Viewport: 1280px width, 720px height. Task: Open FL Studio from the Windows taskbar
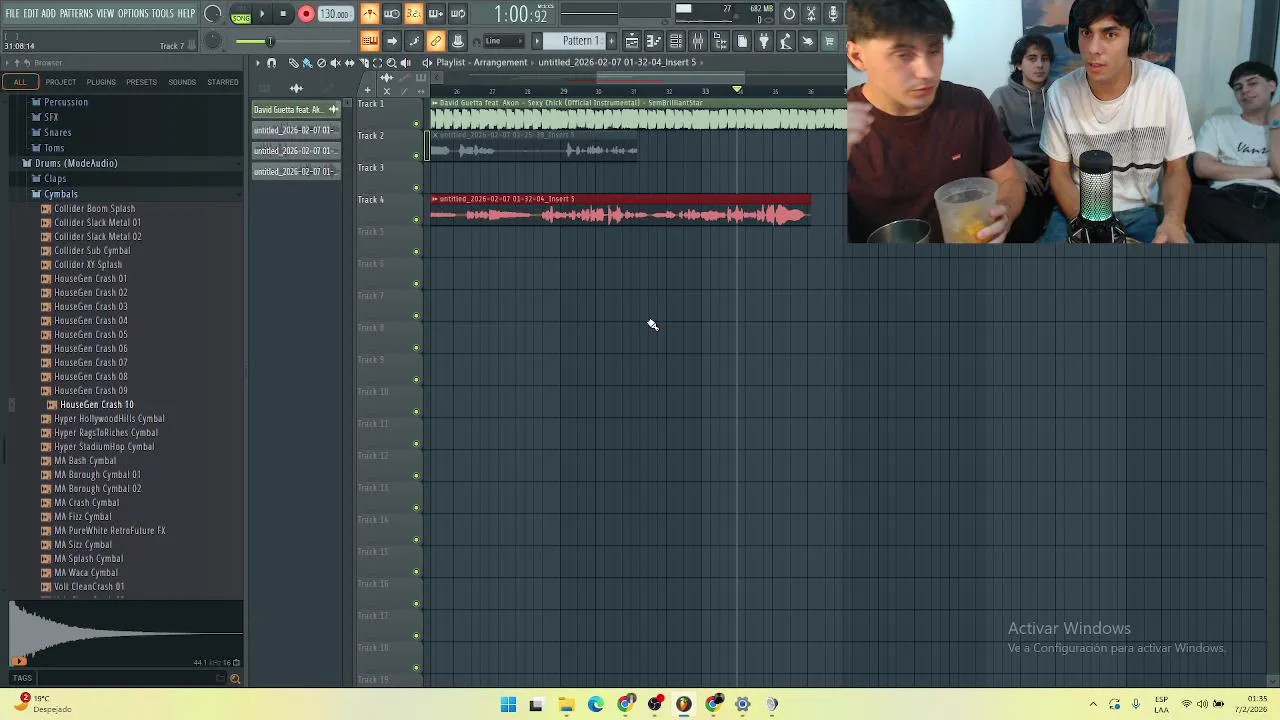pyautogui.click(x=684, y=704)
